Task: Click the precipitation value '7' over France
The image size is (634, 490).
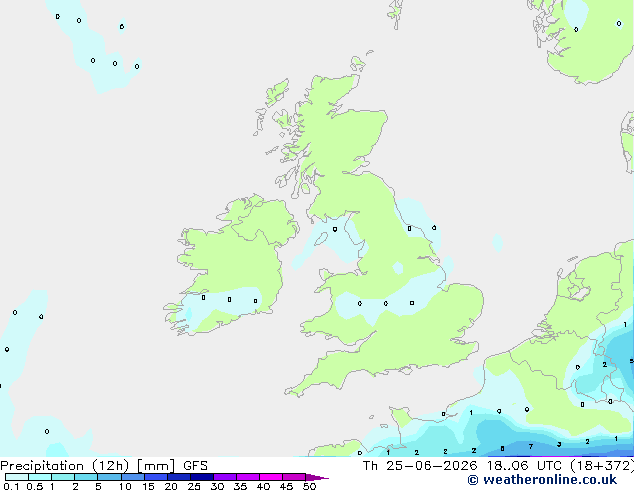Action: [531, 446]
